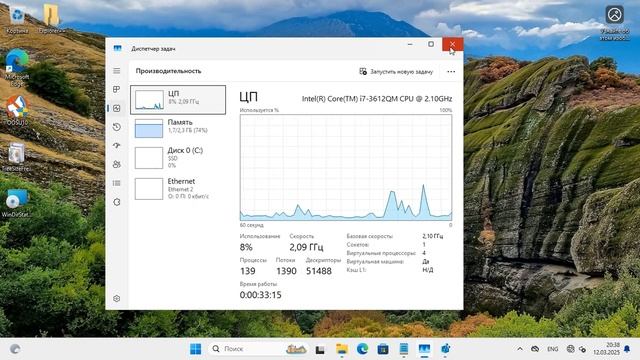Click the processes count 139
The height and width of the screenshot is (360, 640).
(247, 271)
